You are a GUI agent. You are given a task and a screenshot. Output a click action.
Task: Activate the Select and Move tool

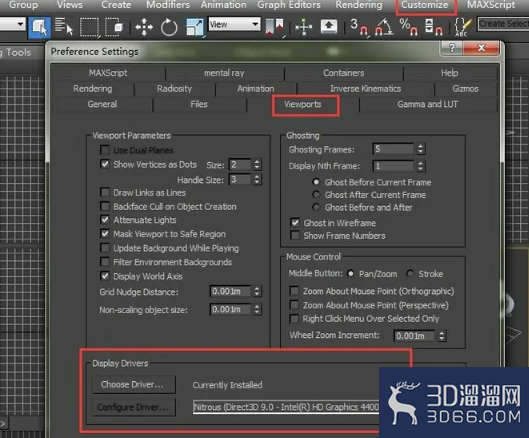click(x=144, y=27)
